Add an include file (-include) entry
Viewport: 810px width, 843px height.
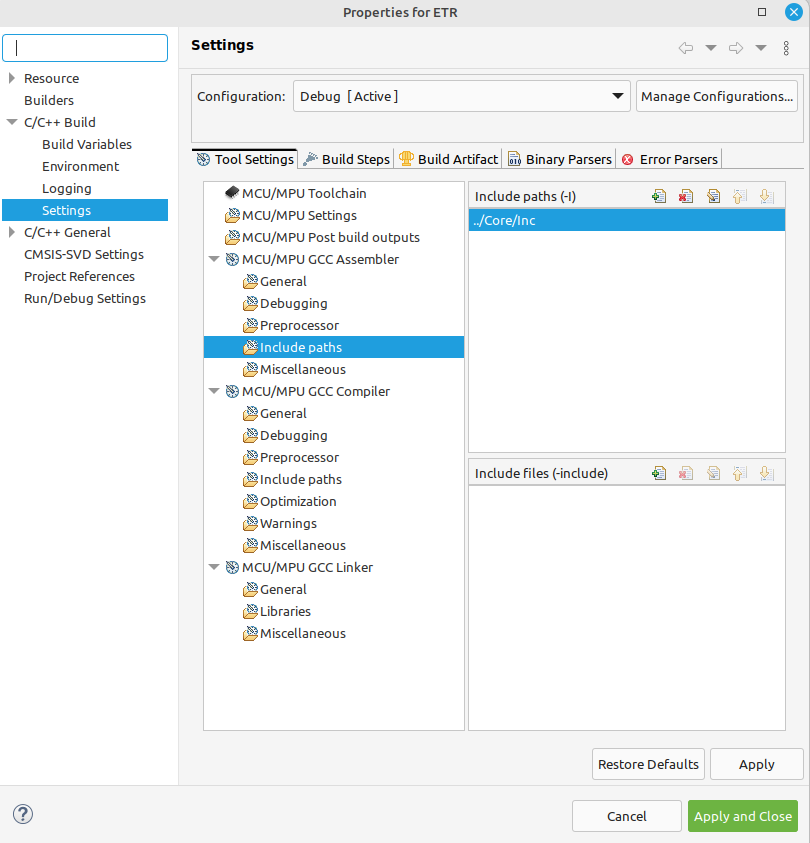click(x=658, y=473)
